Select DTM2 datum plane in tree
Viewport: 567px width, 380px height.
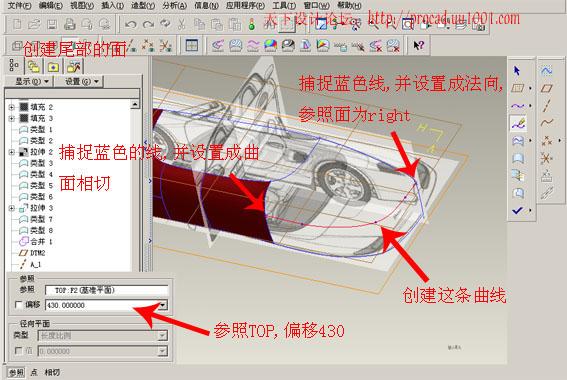click(32, 253)
